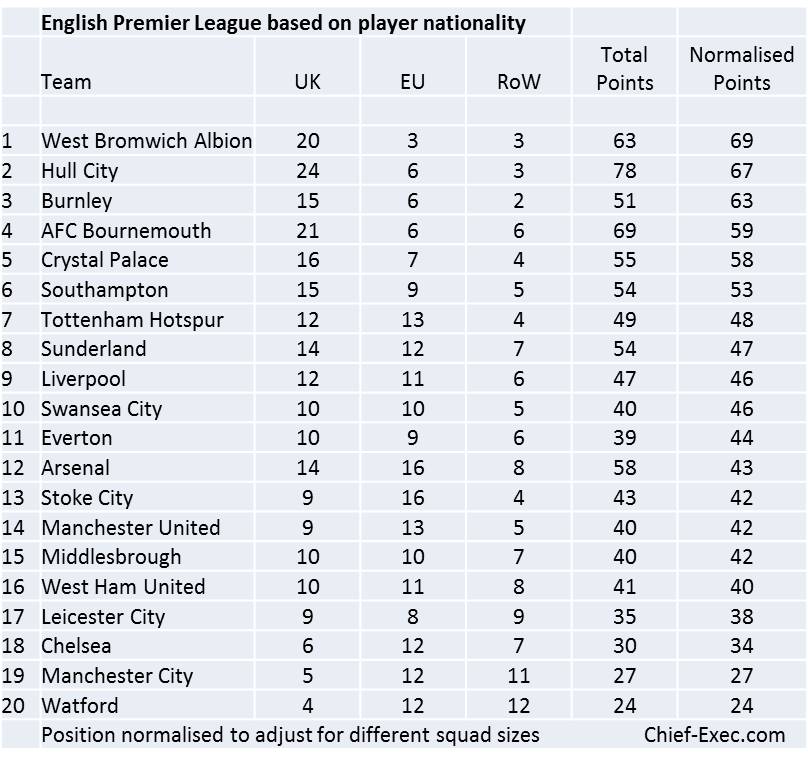Select the Leicester City team cell
Image resolution: width=808 pixels, height=763 pixels.
103,617
